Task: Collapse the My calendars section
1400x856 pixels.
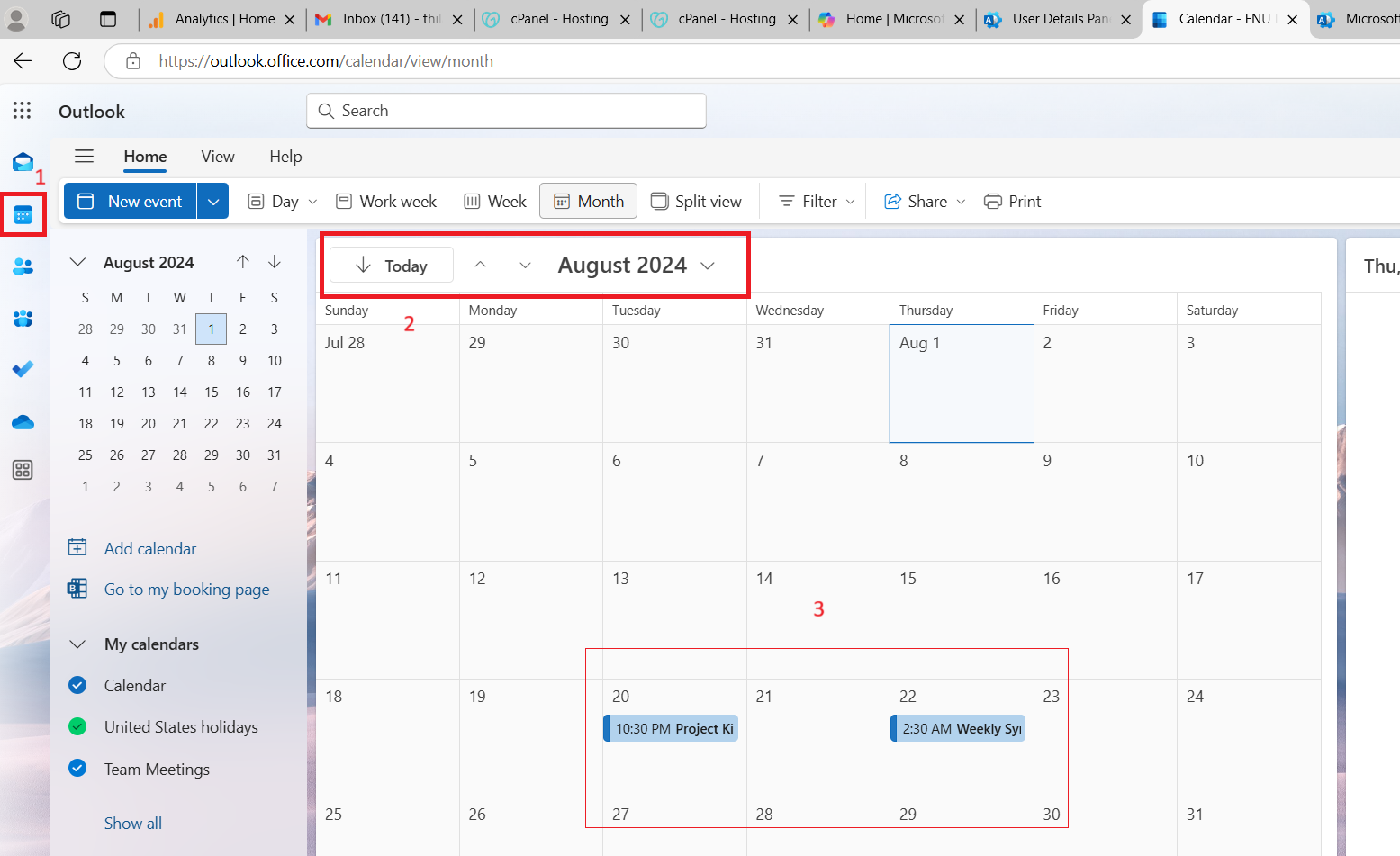Action: pyautogui.click(x=78, y=644)
